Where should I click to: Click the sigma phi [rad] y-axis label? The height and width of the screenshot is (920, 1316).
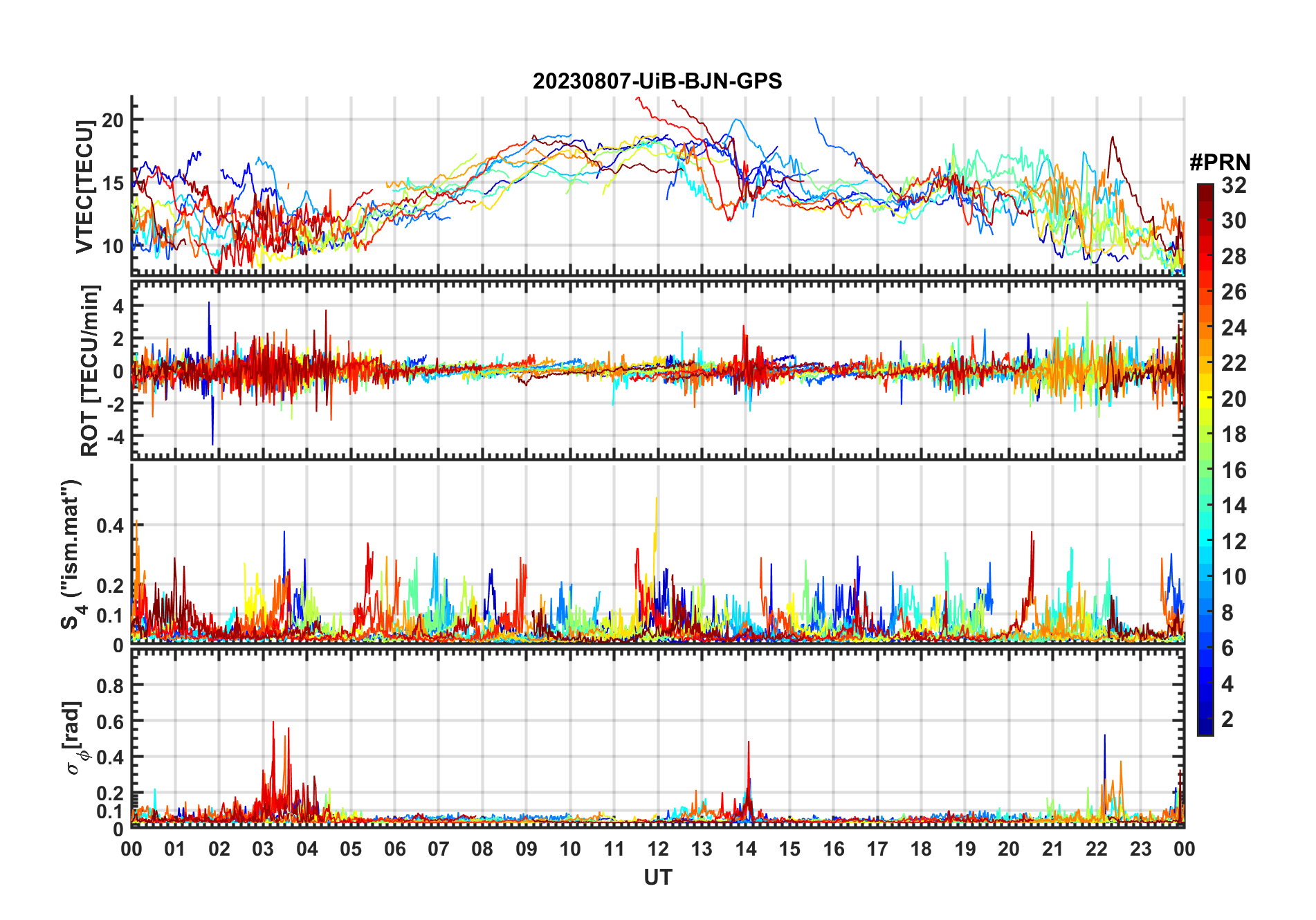pos(76,738)
